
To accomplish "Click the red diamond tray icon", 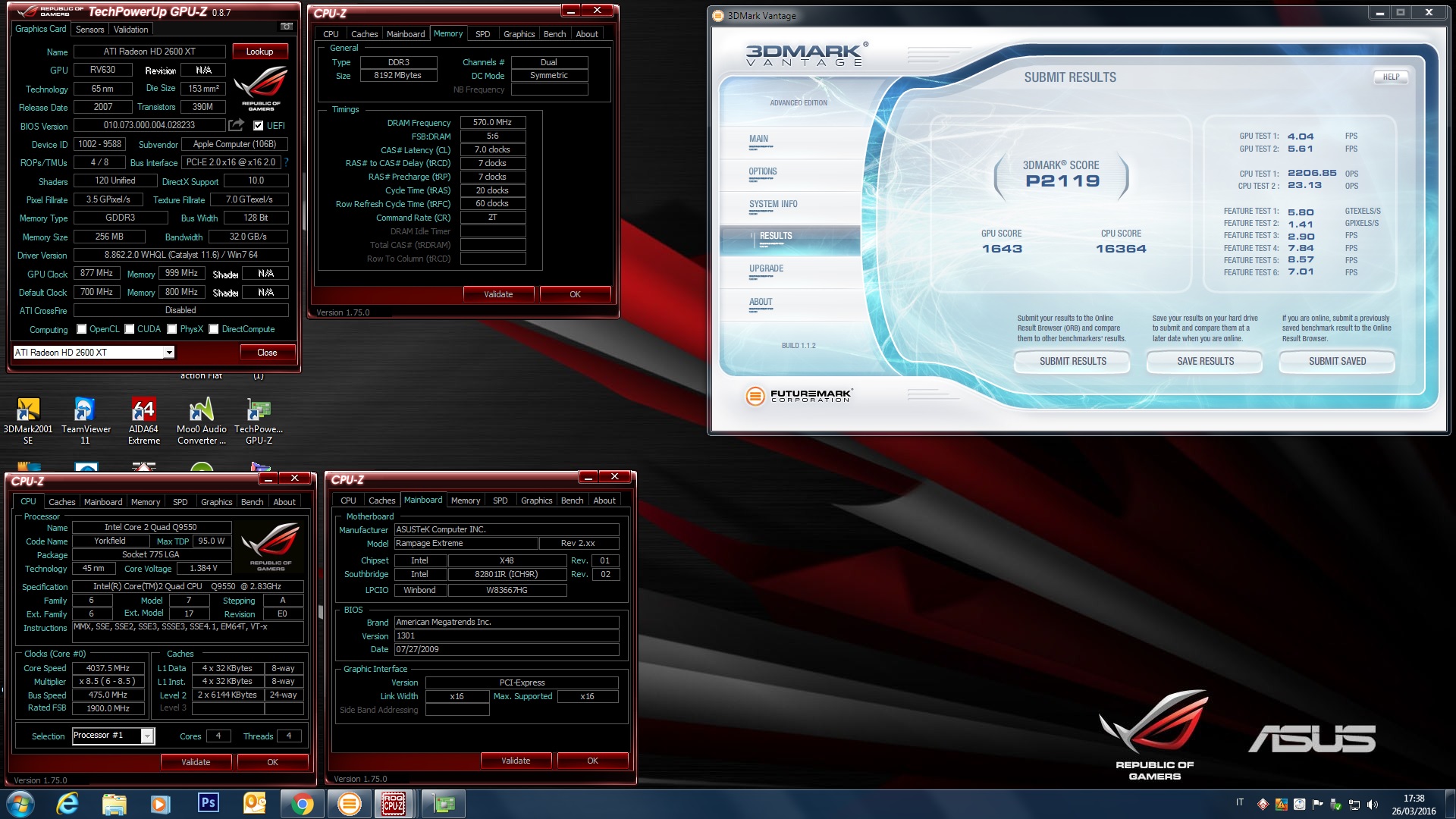I will coord(1263,805).
